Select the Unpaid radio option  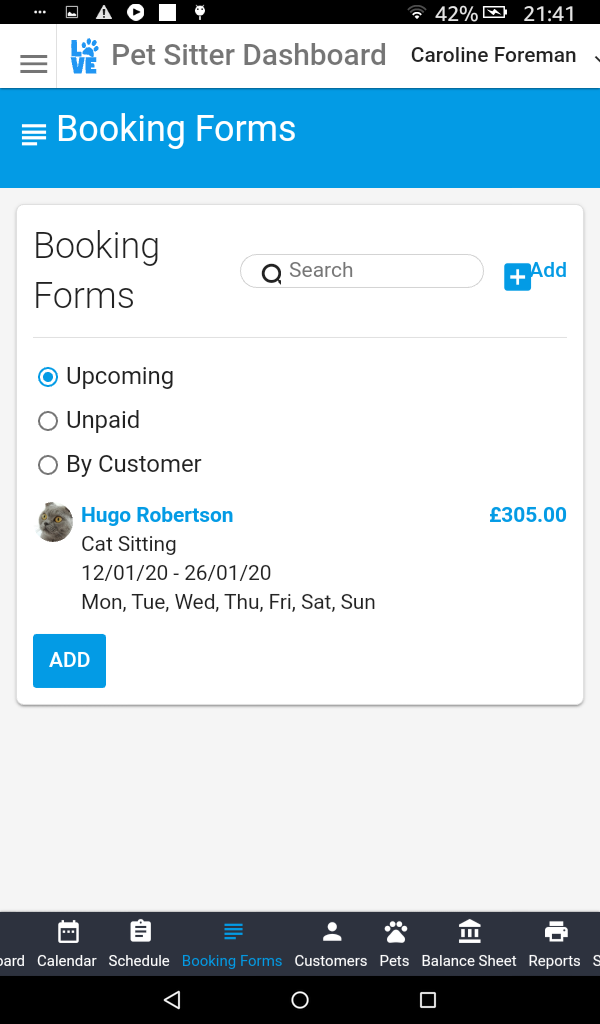47,421
